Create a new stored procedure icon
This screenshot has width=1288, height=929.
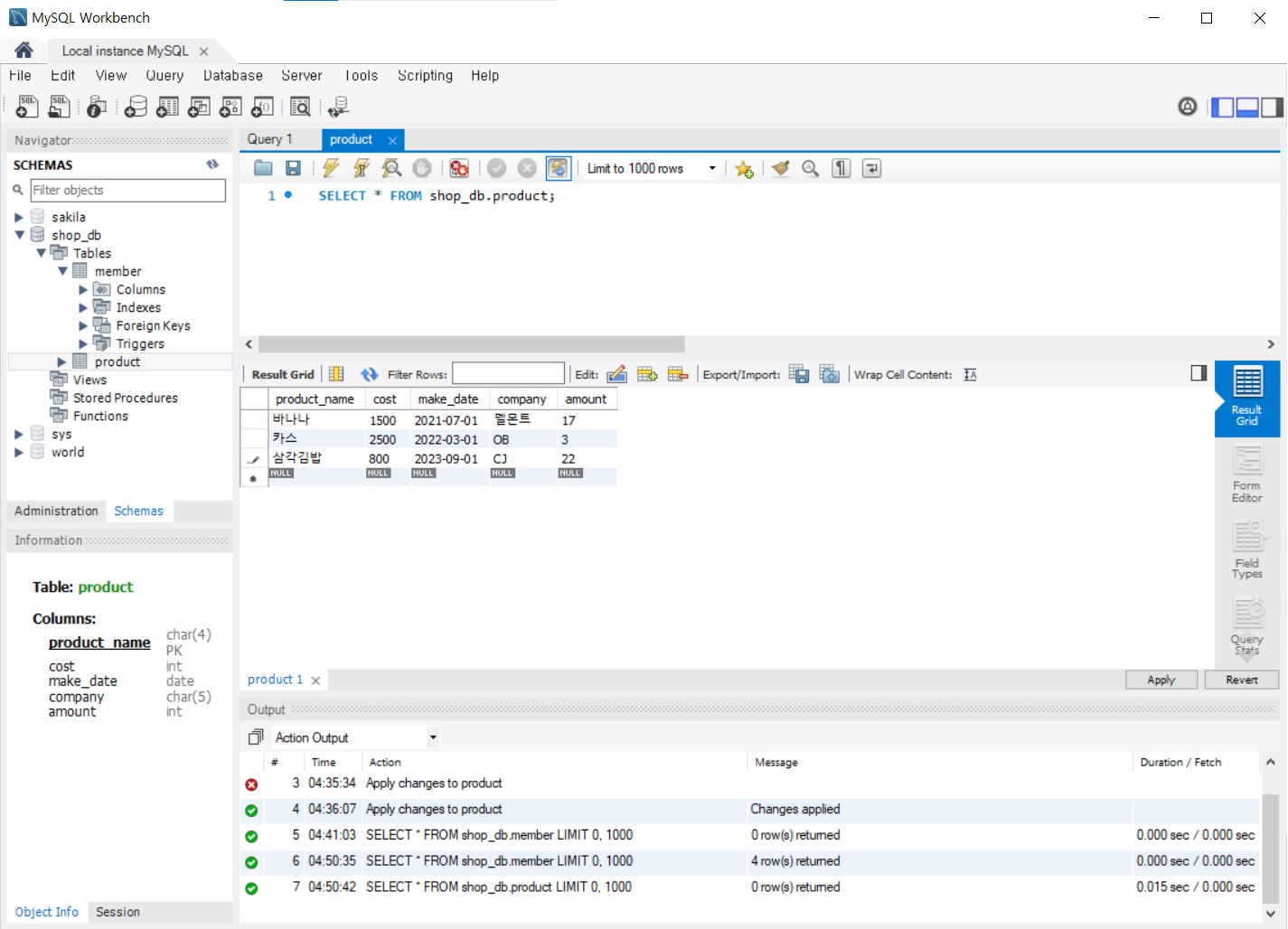click(230, 107)
